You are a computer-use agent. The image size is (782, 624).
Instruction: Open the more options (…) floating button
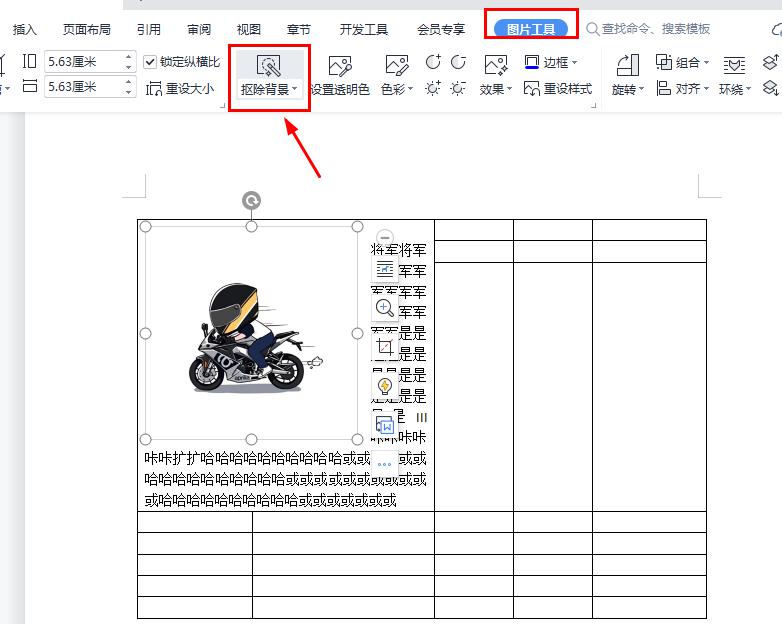tap(385, 463)
